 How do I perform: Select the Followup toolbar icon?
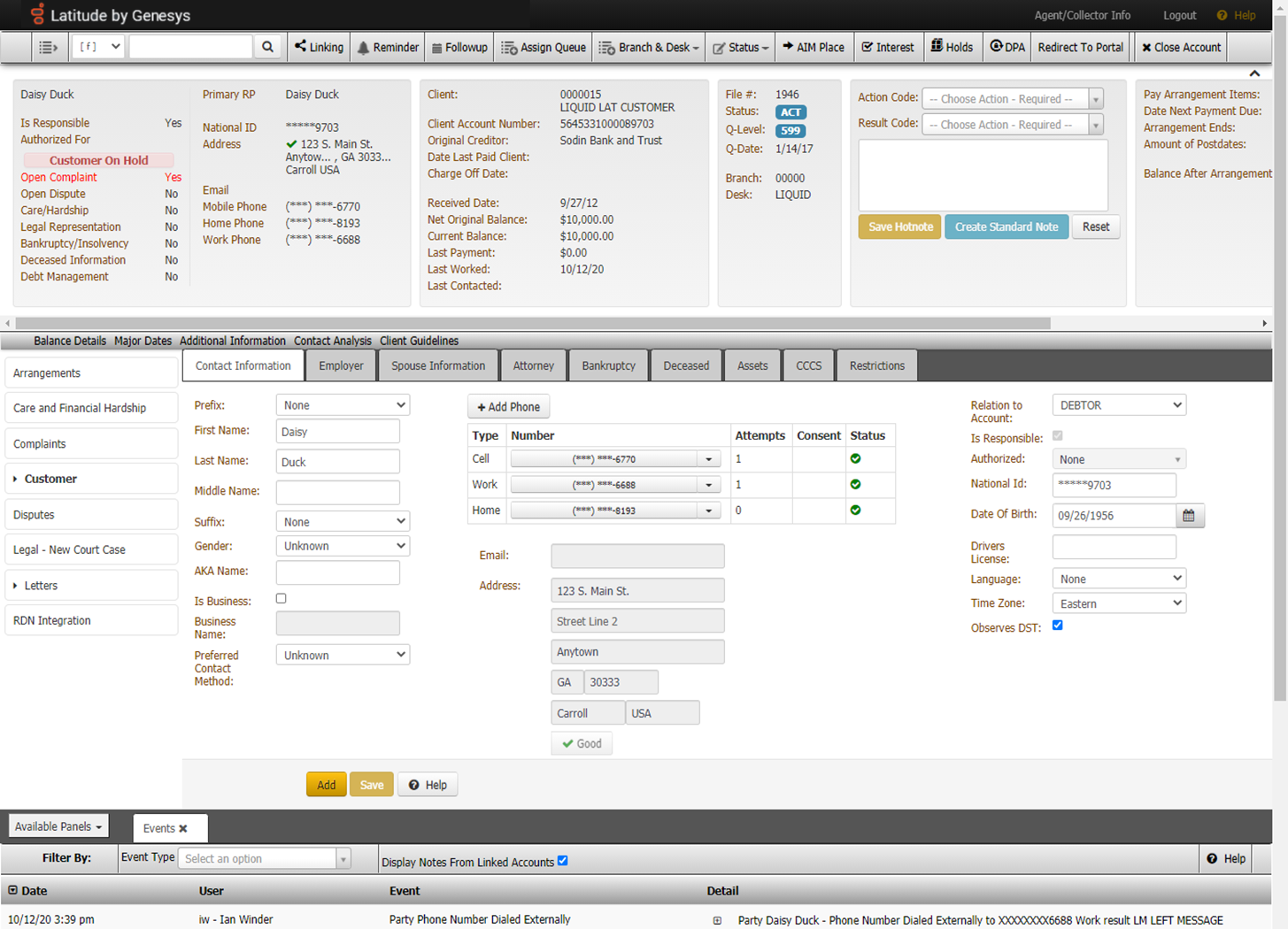pyautogui.click(x=459, y=47)
